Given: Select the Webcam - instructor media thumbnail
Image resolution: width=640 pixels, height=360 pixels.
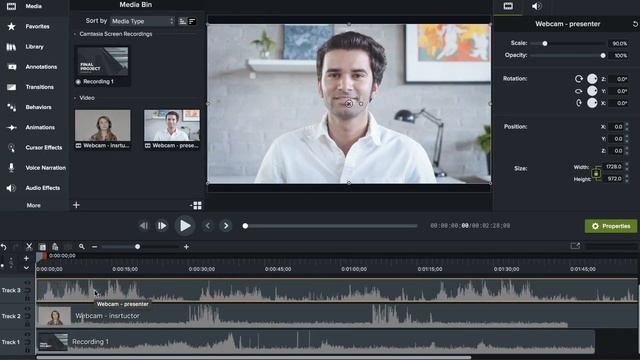Looking at the screenshot, I should [103, 125].
